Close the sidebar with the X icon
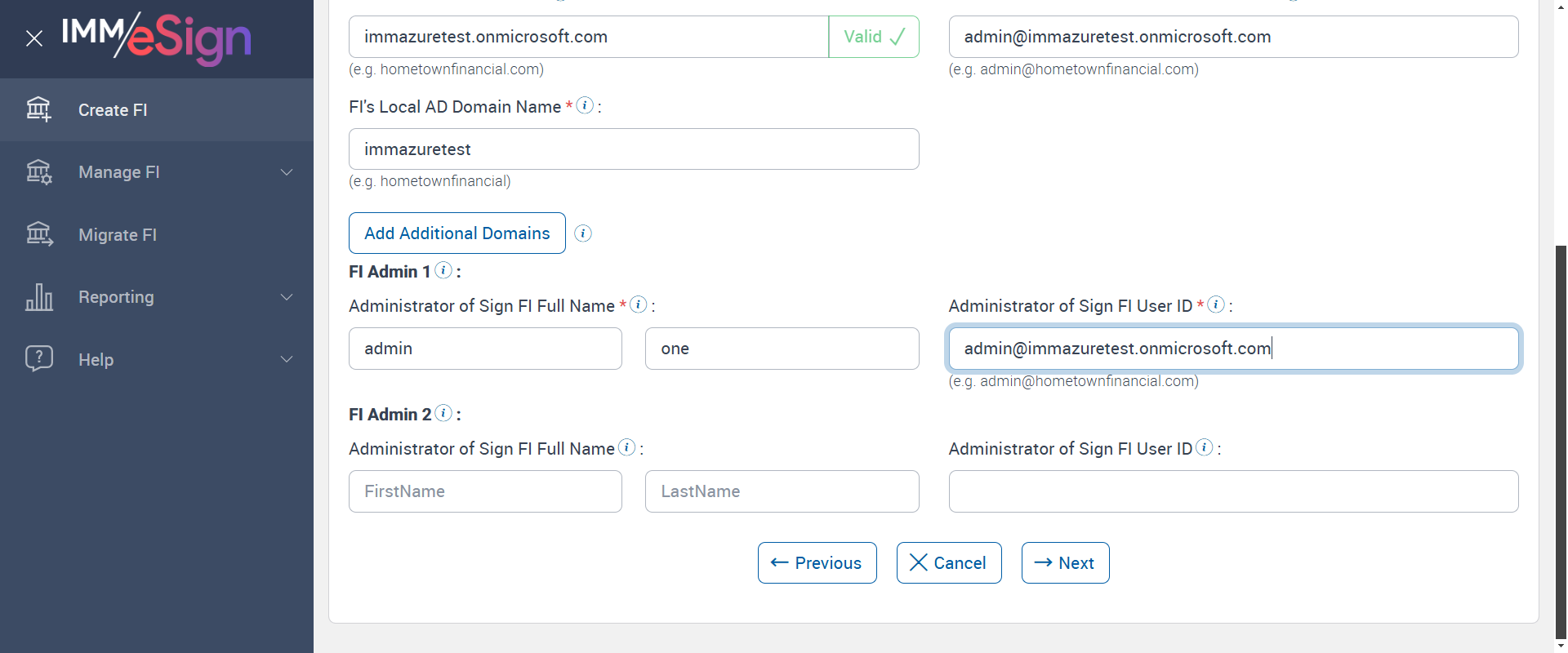Image resolution: width=1568 pixels, height=653 pixels. 34,38
